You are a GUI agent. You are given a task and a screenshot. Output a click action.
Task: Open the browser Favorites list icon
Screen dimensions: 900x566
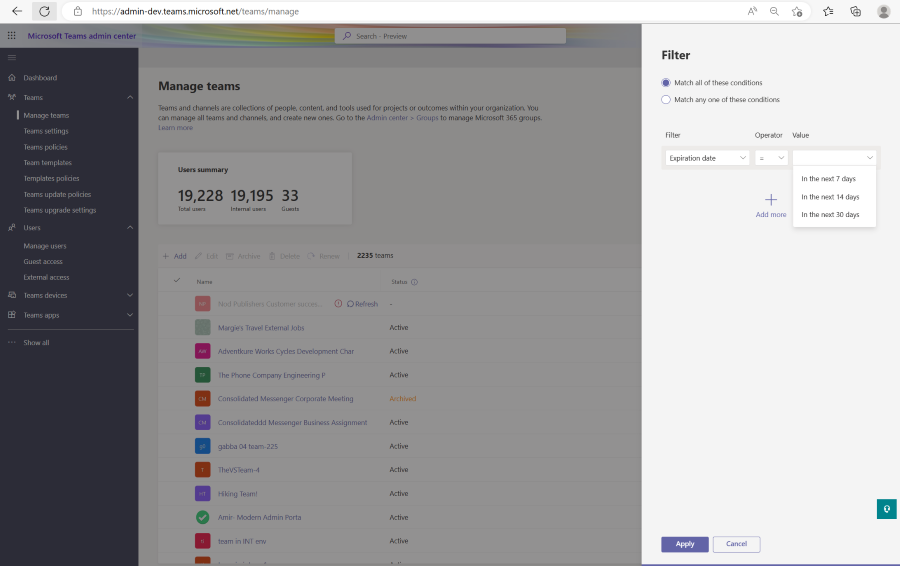[828, 11]
